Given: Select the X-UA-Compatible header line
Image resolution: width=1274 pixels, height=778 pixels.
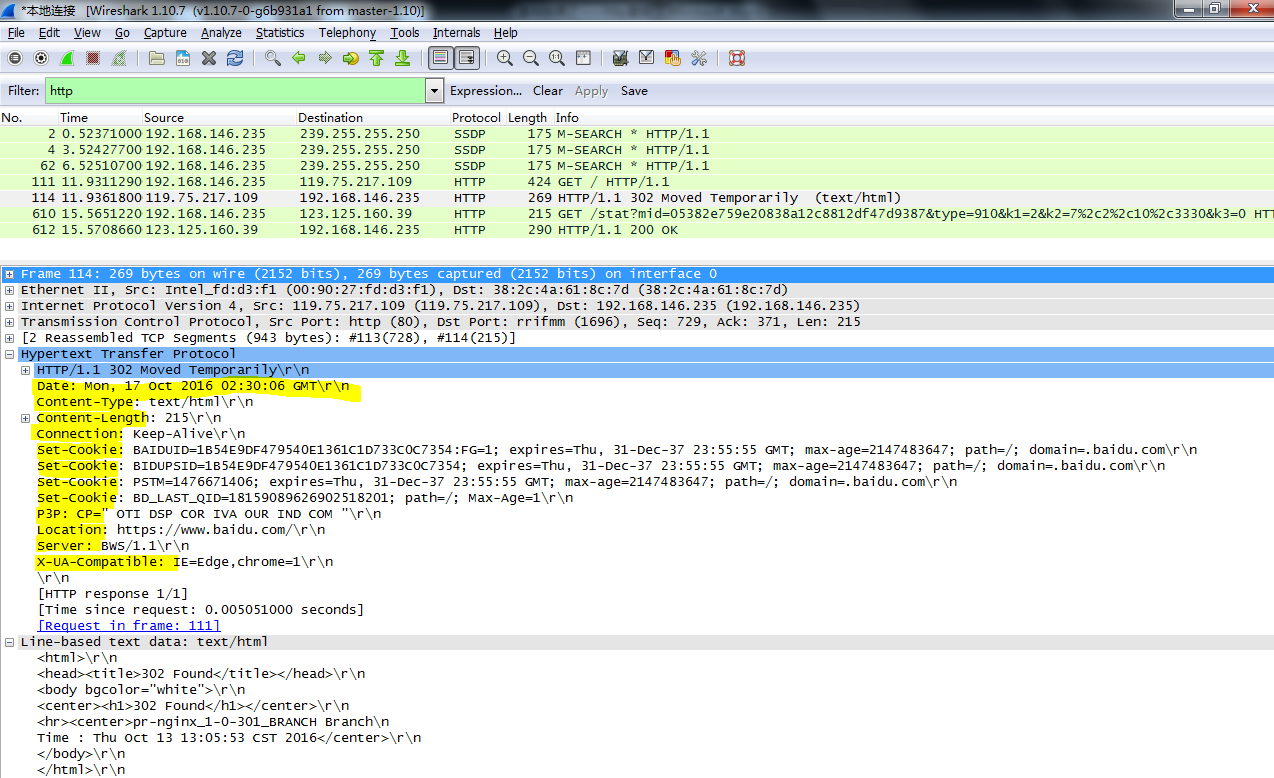Looking at the screenshot, I should [185, 562].
